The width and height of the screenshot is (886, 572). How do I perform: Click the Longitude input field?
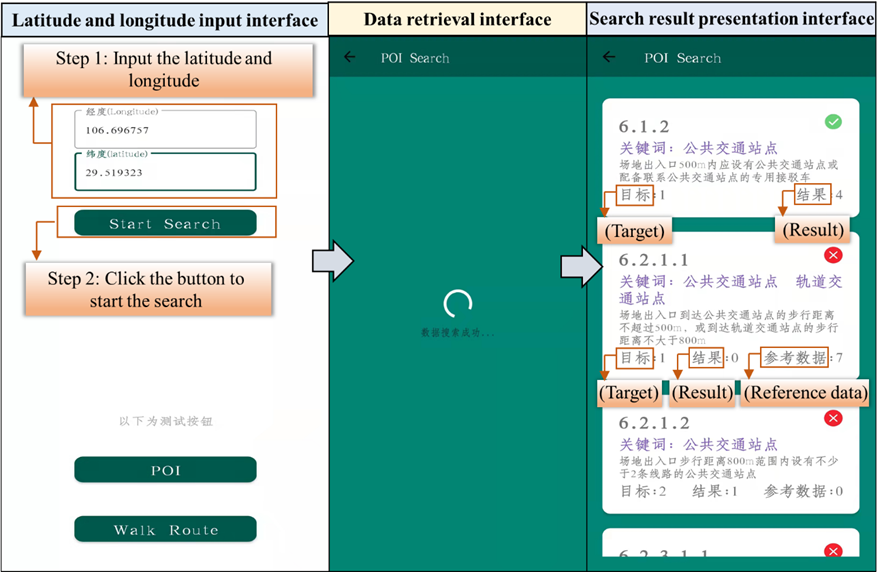point(165,130)
